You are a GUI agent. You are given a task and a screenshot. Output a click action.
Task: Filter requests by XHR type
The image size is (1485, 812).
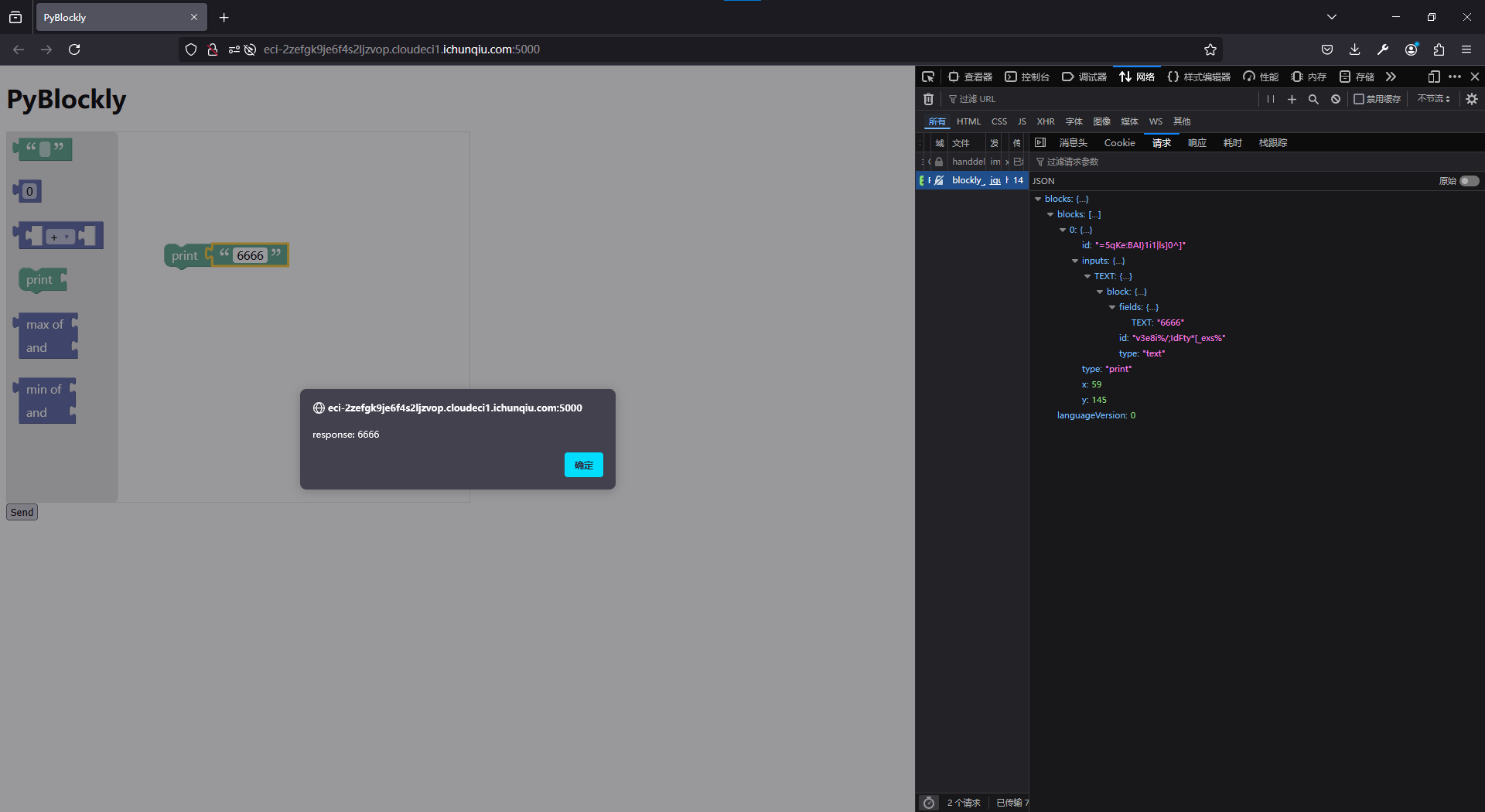pos(1046,121)
